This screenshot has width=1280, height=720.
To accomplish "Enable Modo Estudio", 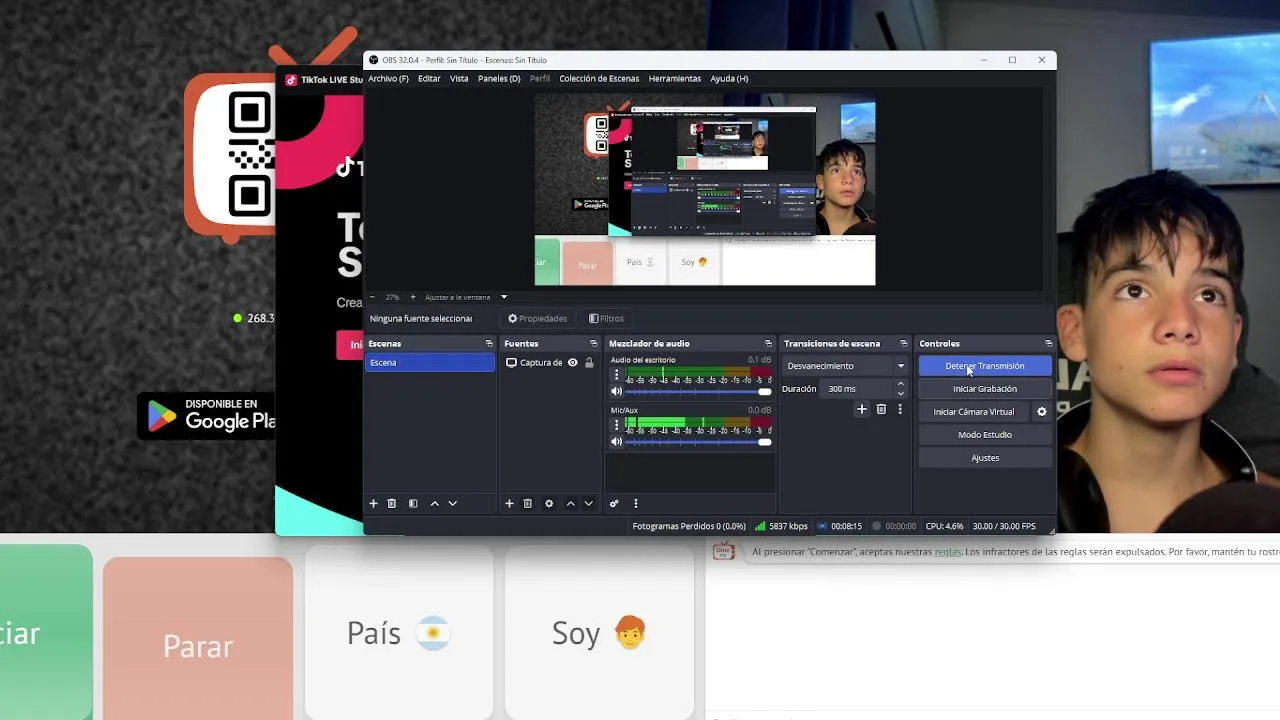I will [985, 435].
